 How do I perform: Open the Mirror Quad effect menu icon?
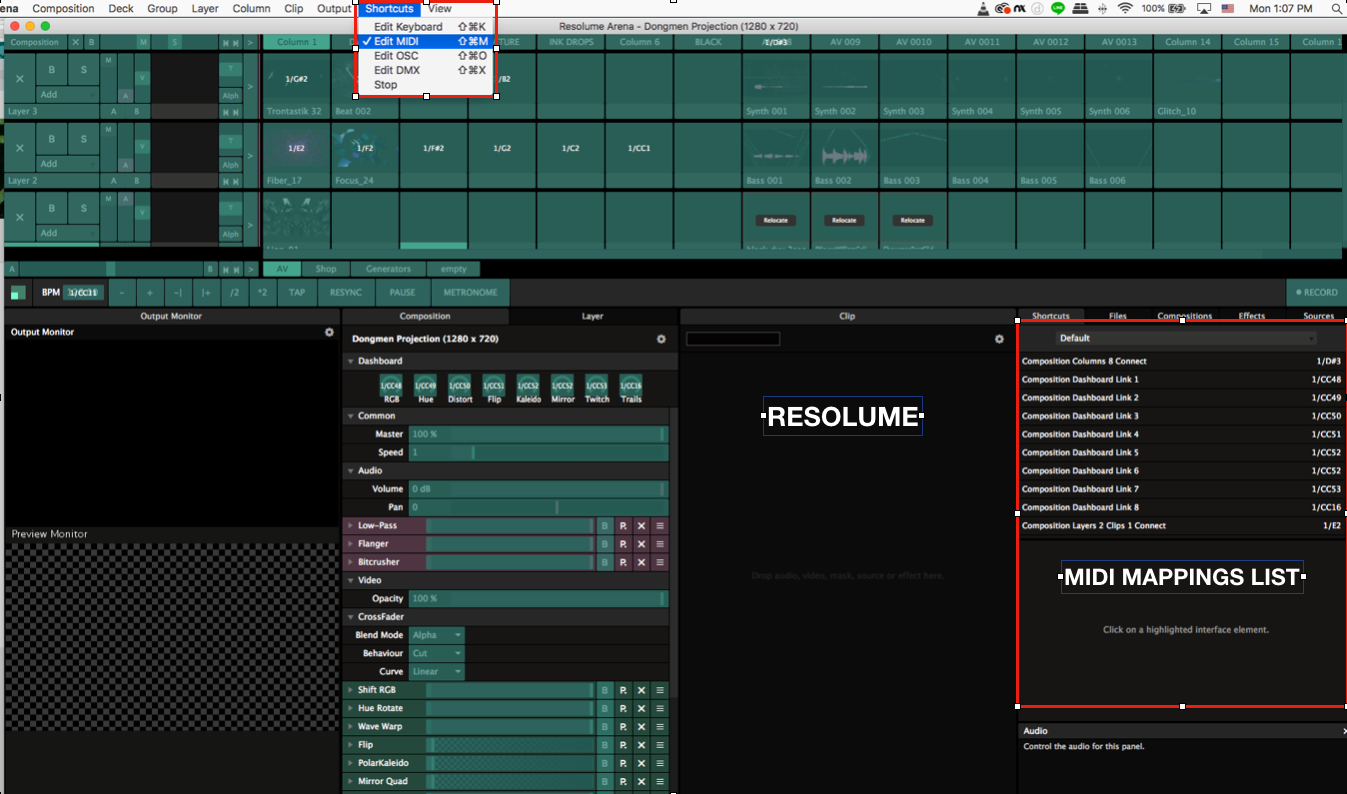point(660,781)
